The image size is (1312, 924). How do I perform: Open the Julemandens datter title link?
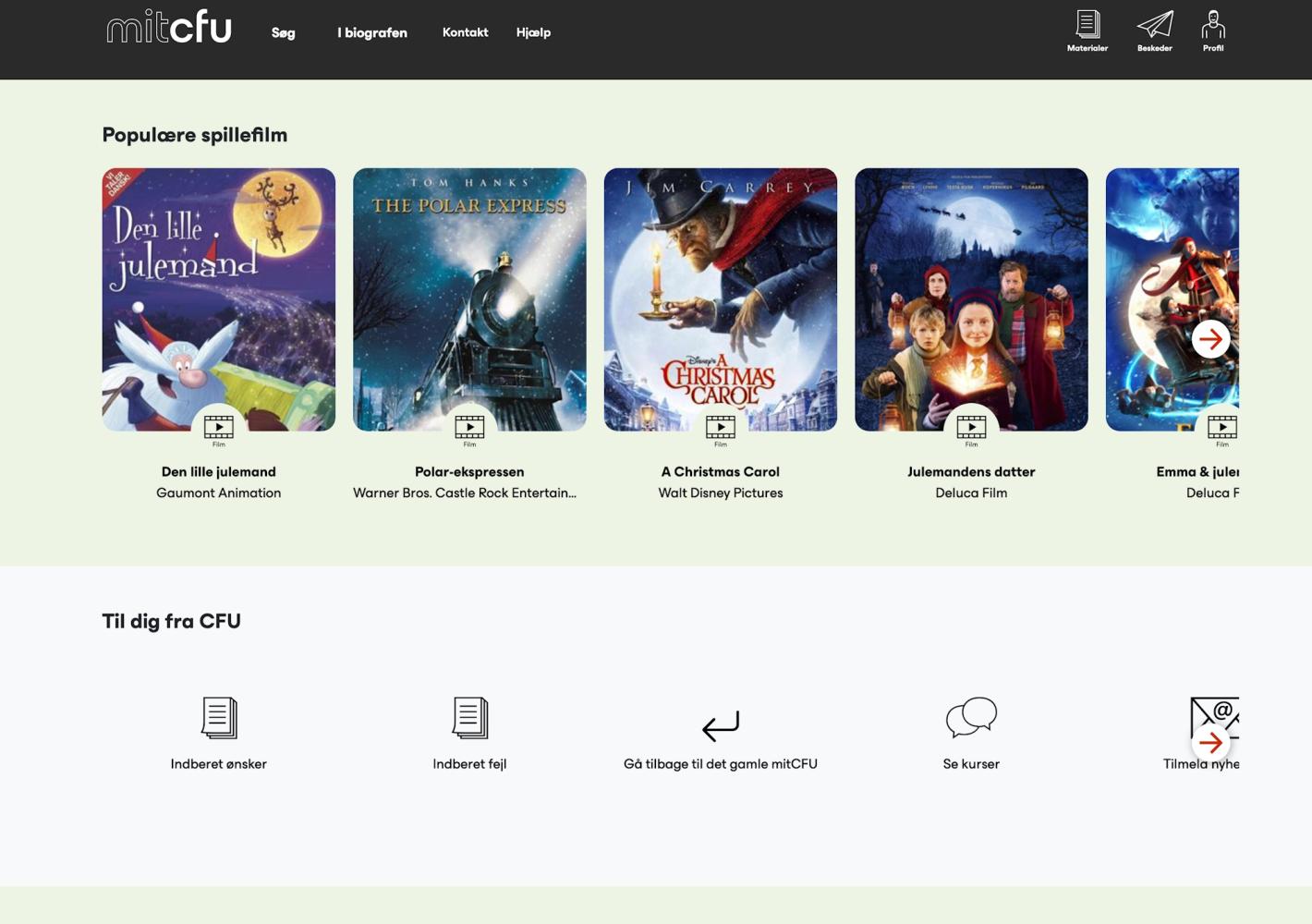click(x=971, y=471)
